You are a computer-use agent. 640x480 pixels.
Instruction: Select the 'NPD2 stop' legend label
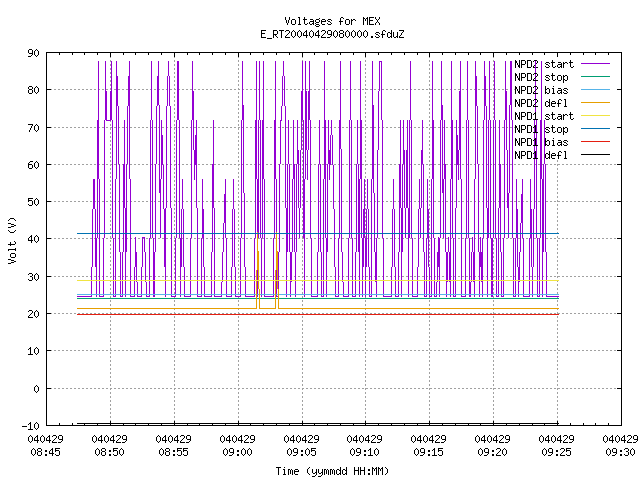pos(541,77)
